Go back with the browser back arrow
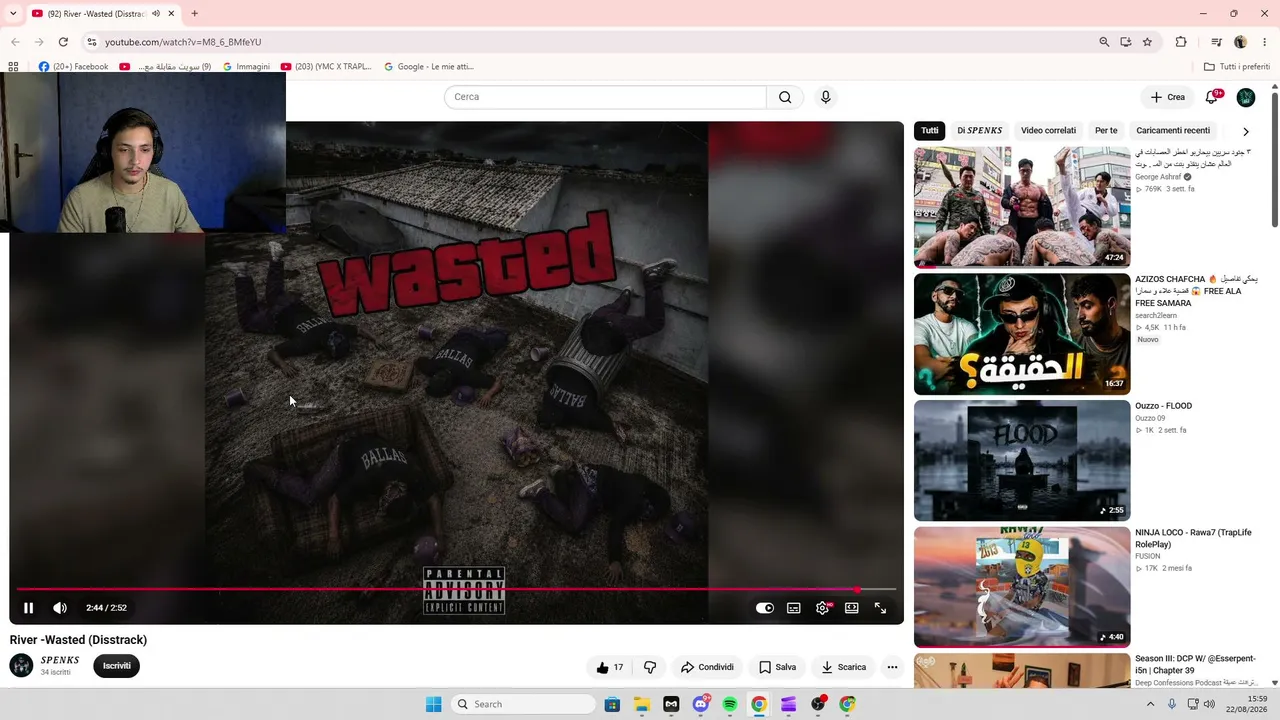Viewport: 1280px width, 720px height. click(15, 42)
